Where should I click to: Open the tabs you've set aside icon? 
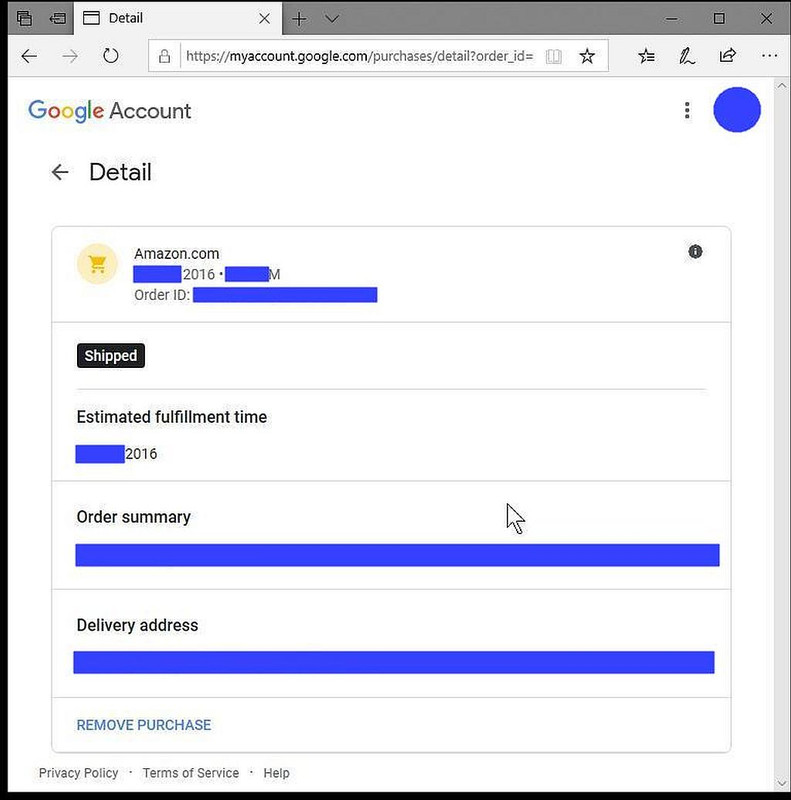[x=24, y=18]
